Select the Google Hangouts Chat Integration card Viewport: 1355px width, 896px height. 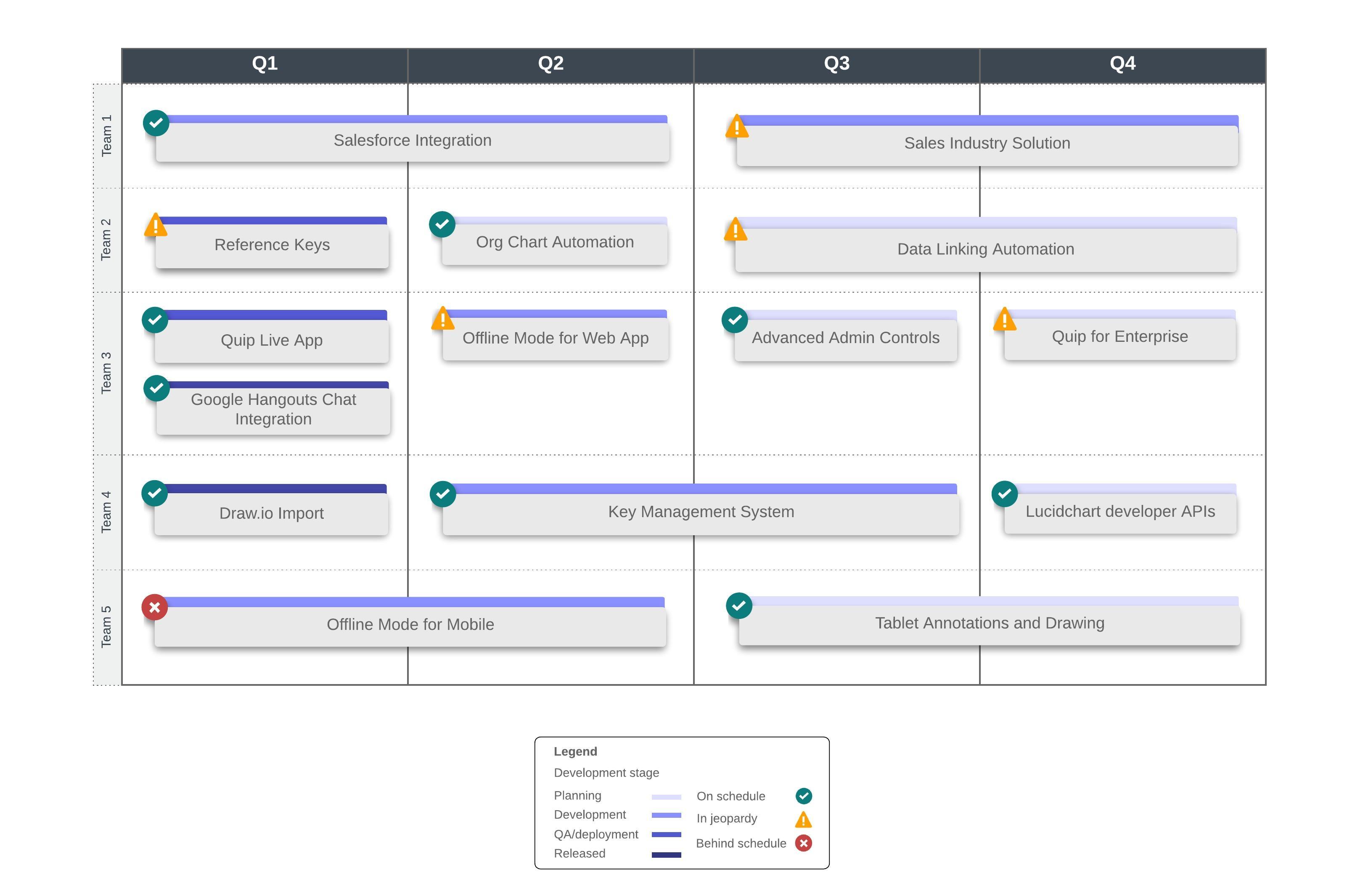[273, 410]
